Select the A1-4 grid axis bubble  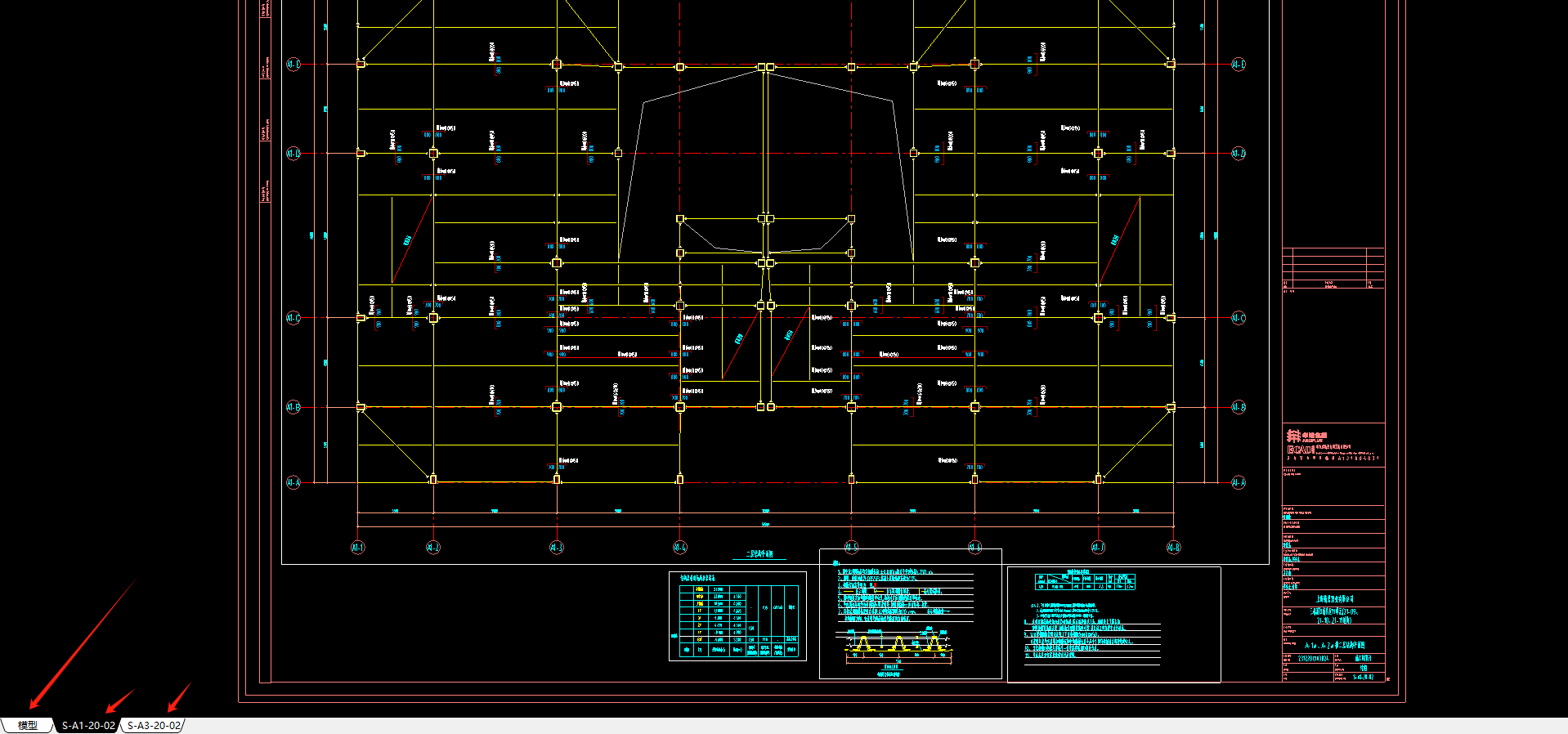[680, 548]
